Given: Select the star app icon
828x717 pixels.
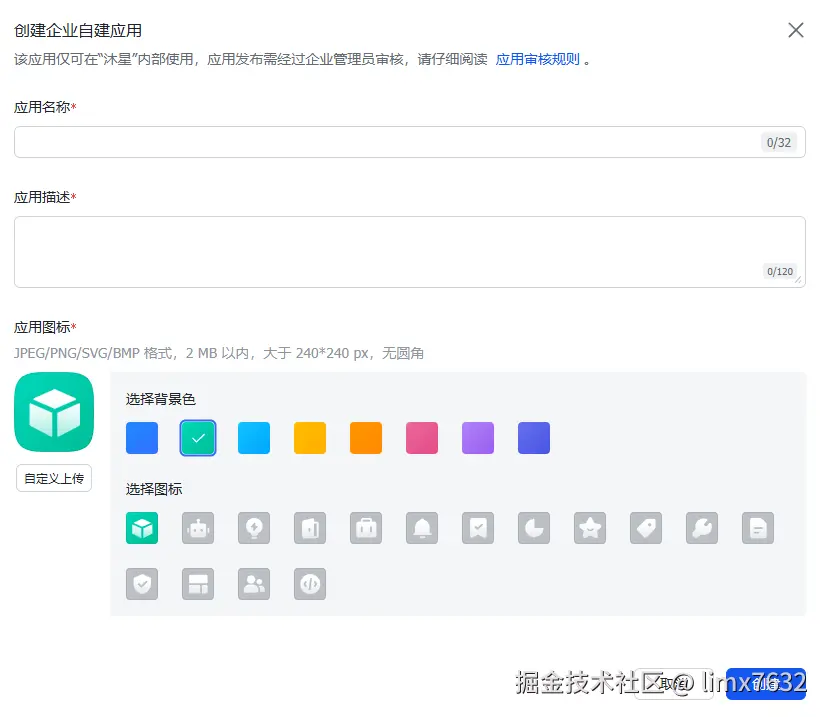Looking at the screenshot, I should click(x=590, y=527).
